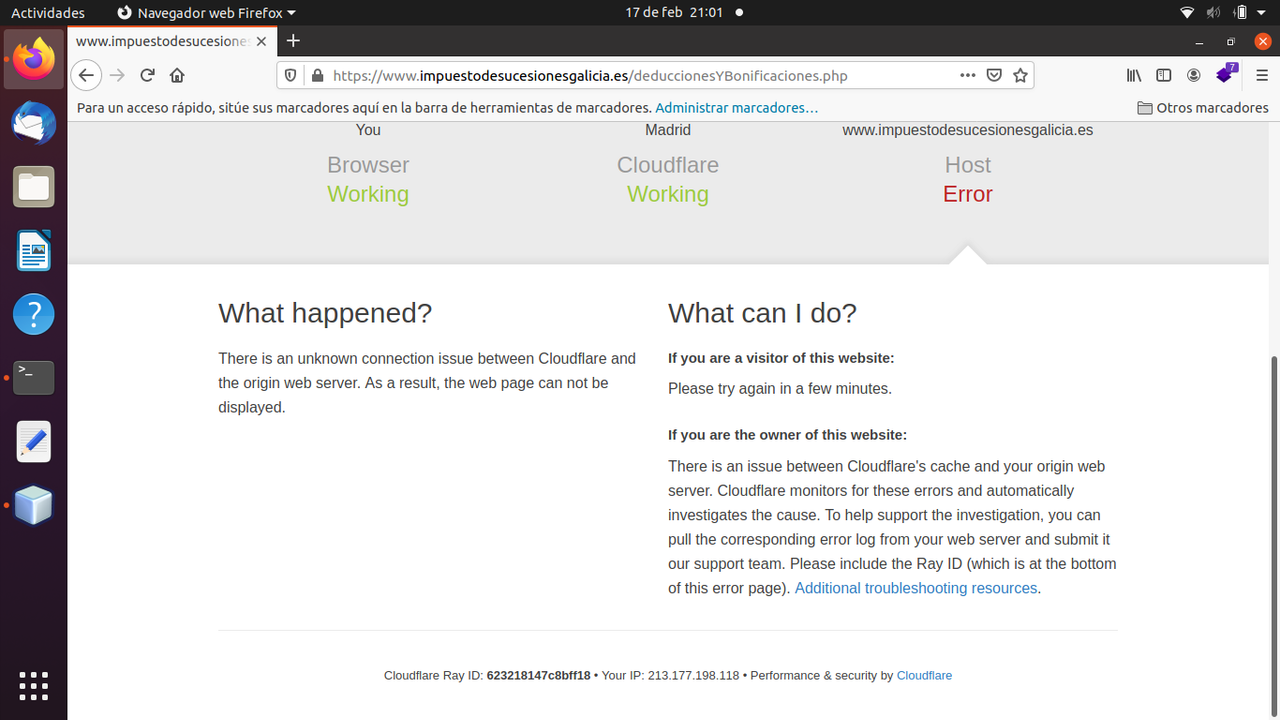Select the www.impuestodesucesiones tab
This screenshot has width=1280, height=720.
(171, 41)
